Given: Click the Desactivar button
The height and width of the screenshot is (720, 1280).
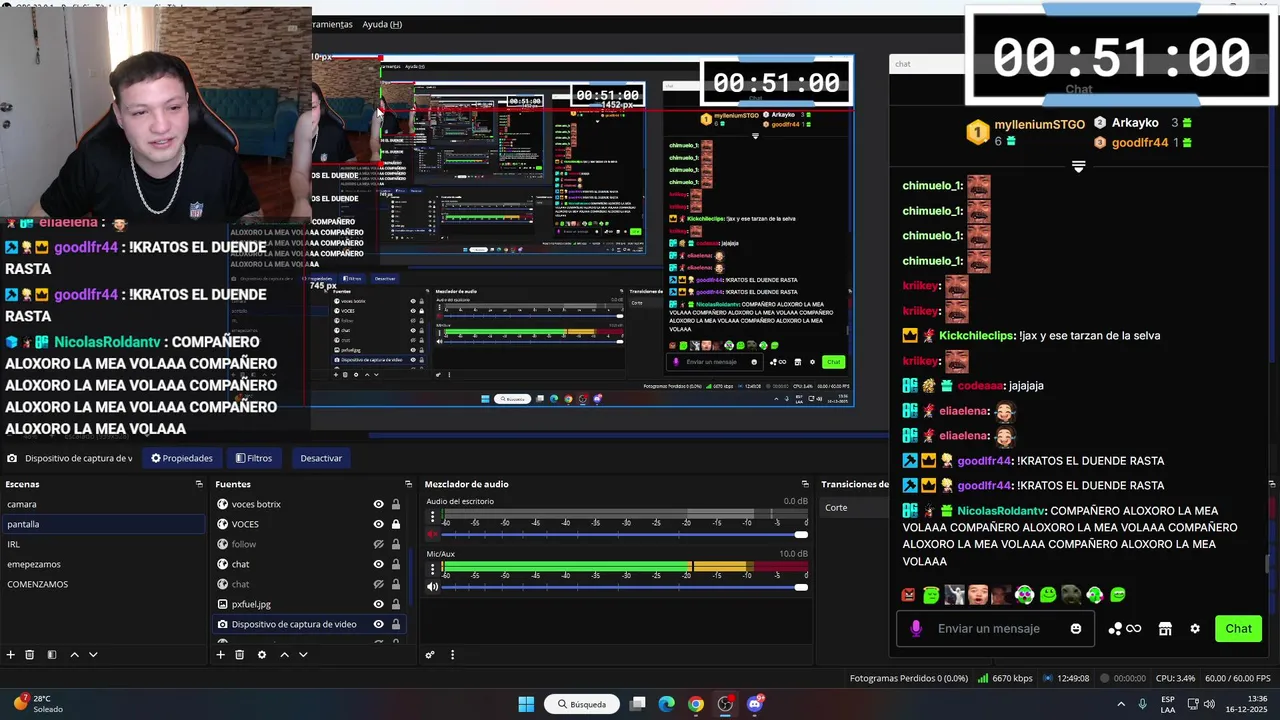Looking at the screenshot, I should coord(321,458).
